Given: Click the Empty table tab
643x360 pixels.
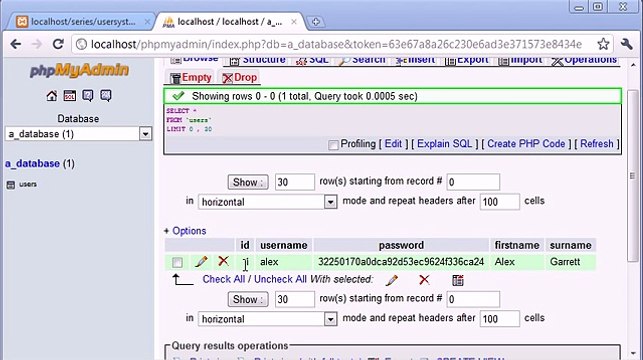Looking at the screenshot, I should pos(191,77).
